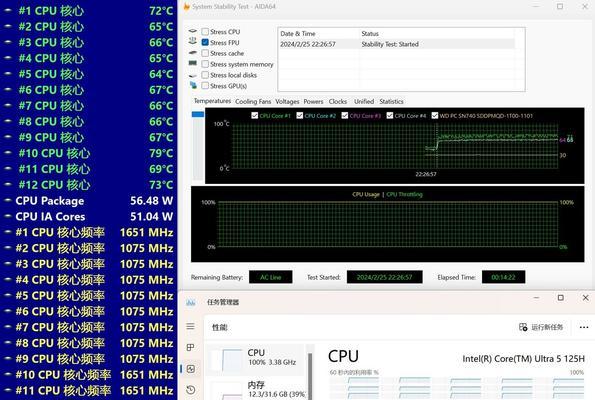
Task: Click the Task Manager performance list scrollbar
Action: (310, 376)
